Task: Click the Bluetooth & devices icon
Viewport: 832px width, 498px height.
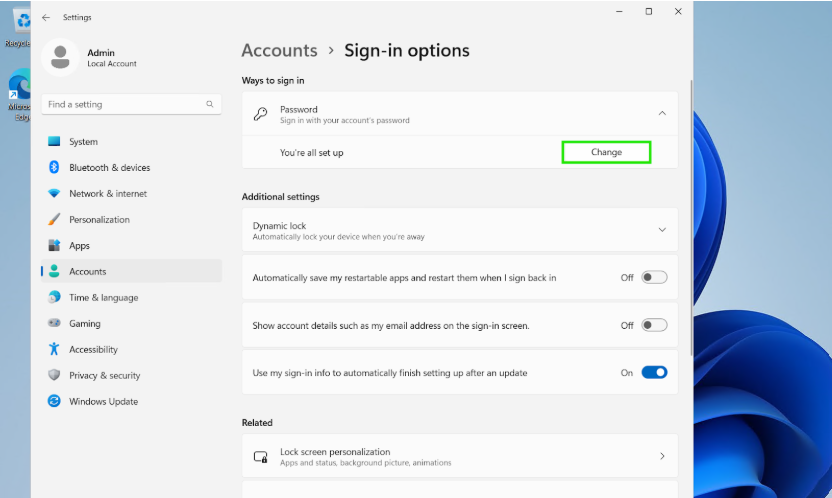Action: [x=54, y=168]
